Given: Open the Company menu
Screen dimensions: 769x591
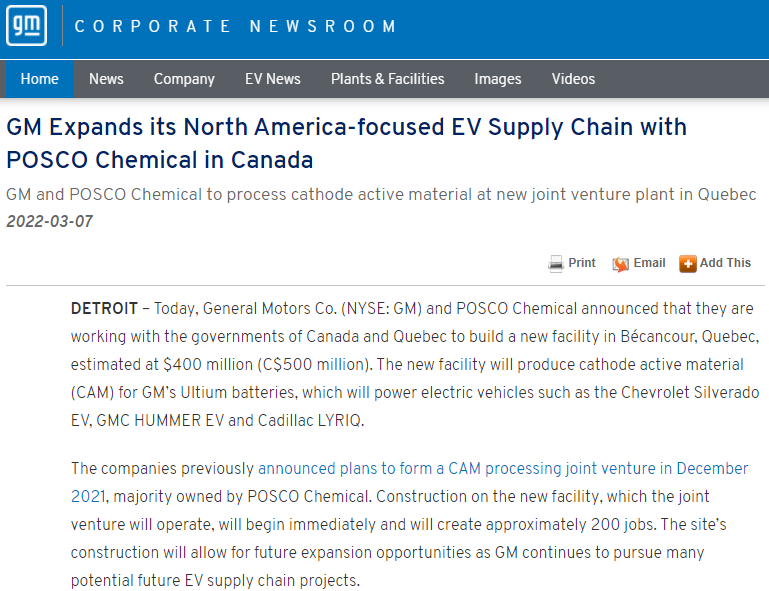Looking at the screenshot, I should pos(184,79).
